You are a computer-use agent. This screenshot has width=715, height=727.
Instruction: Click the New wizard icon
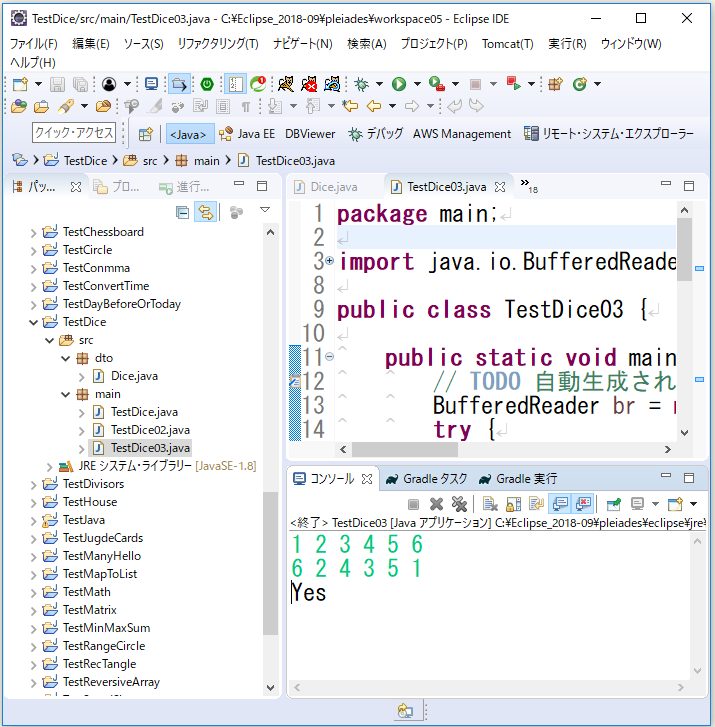20,84
